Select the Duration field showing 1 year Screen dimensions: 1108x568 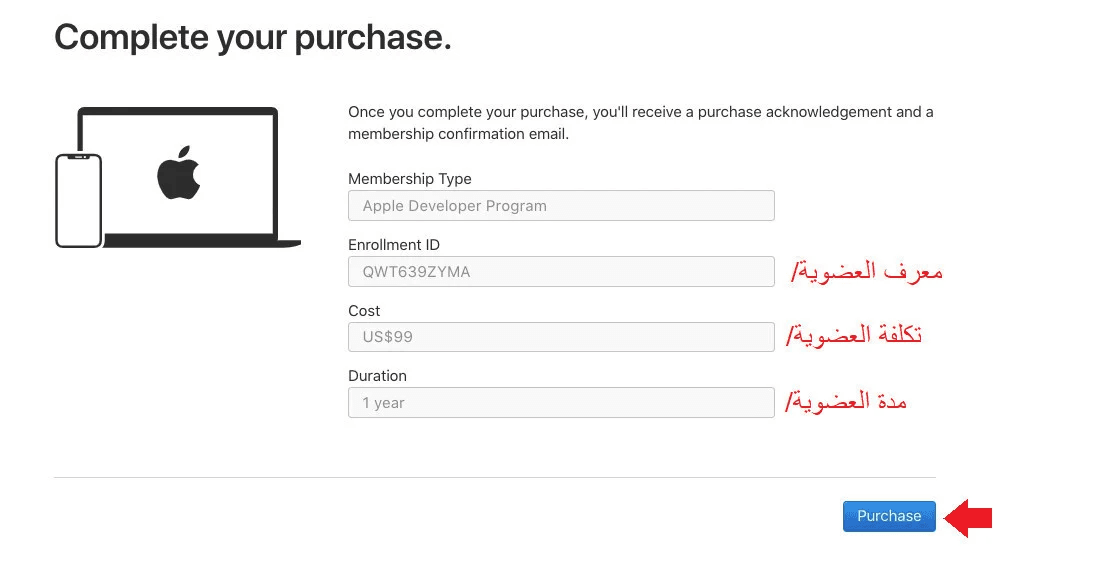click(560, 403)
